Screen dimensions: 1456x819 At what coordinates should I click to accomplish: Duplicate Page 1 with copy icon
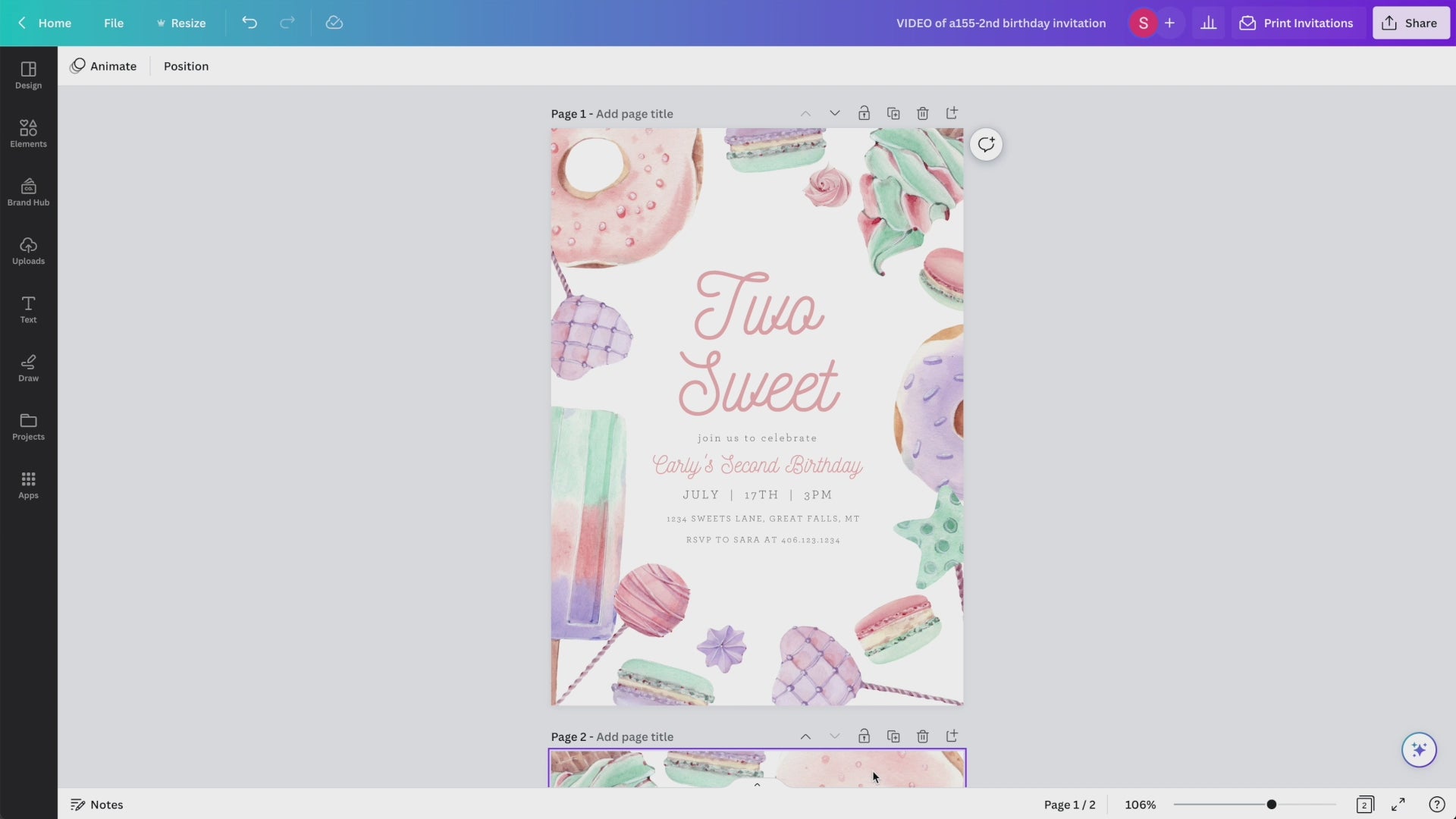click(x=893, y=114)
